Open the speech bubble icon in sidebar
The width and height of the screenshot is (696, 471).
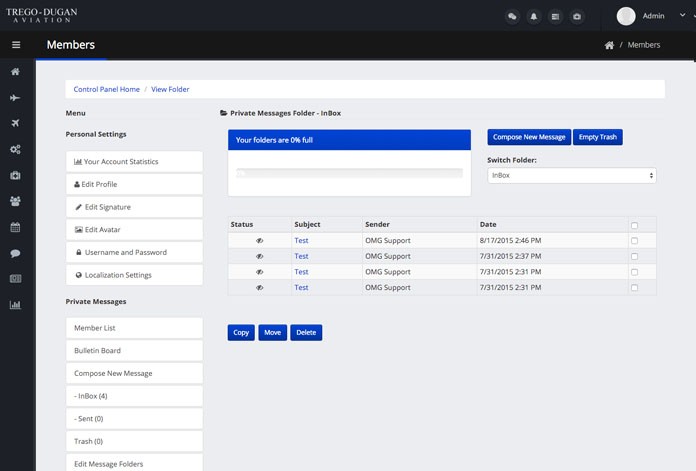(x=15, y=253)
